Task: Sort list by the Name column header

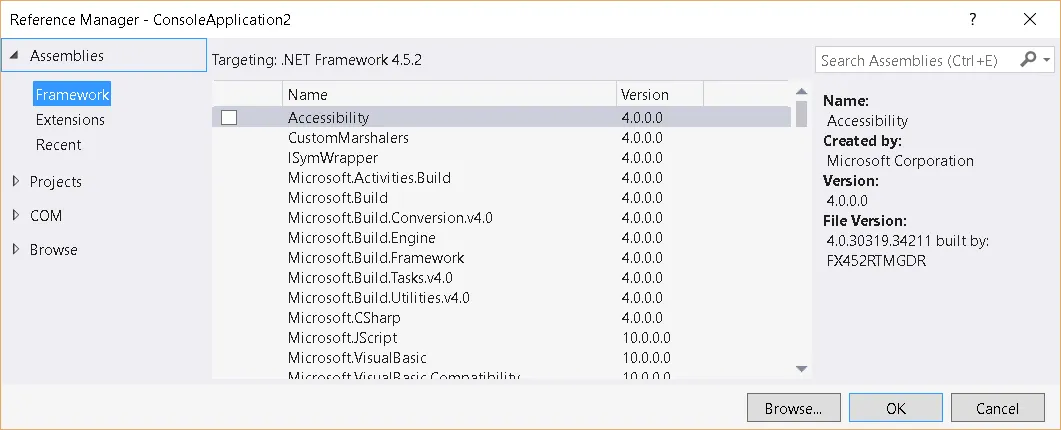Action: pyautogui.click(x=448, y=95)
